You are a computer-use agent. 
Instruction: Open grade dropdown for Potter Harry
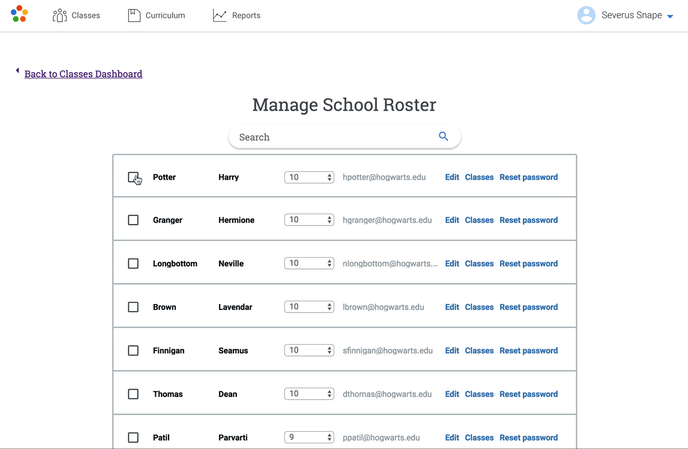click(x=309, y=177)
